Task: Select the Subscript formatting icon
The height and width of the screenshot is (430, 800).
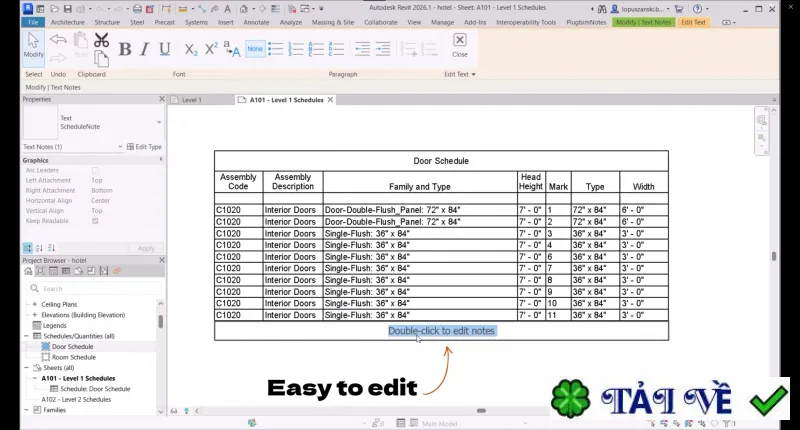Action: tap(191, 49)
